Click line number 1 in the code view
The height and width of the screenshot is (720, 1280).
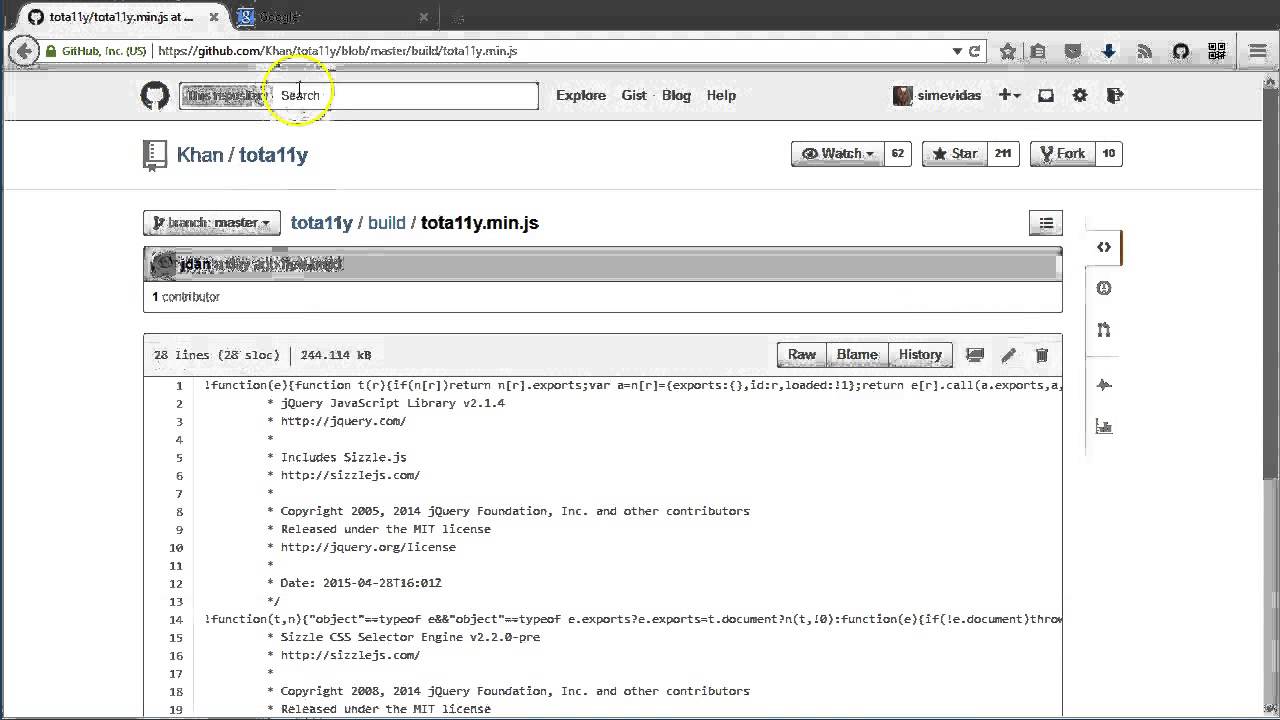pyautogui.click(x=179, y=386)
